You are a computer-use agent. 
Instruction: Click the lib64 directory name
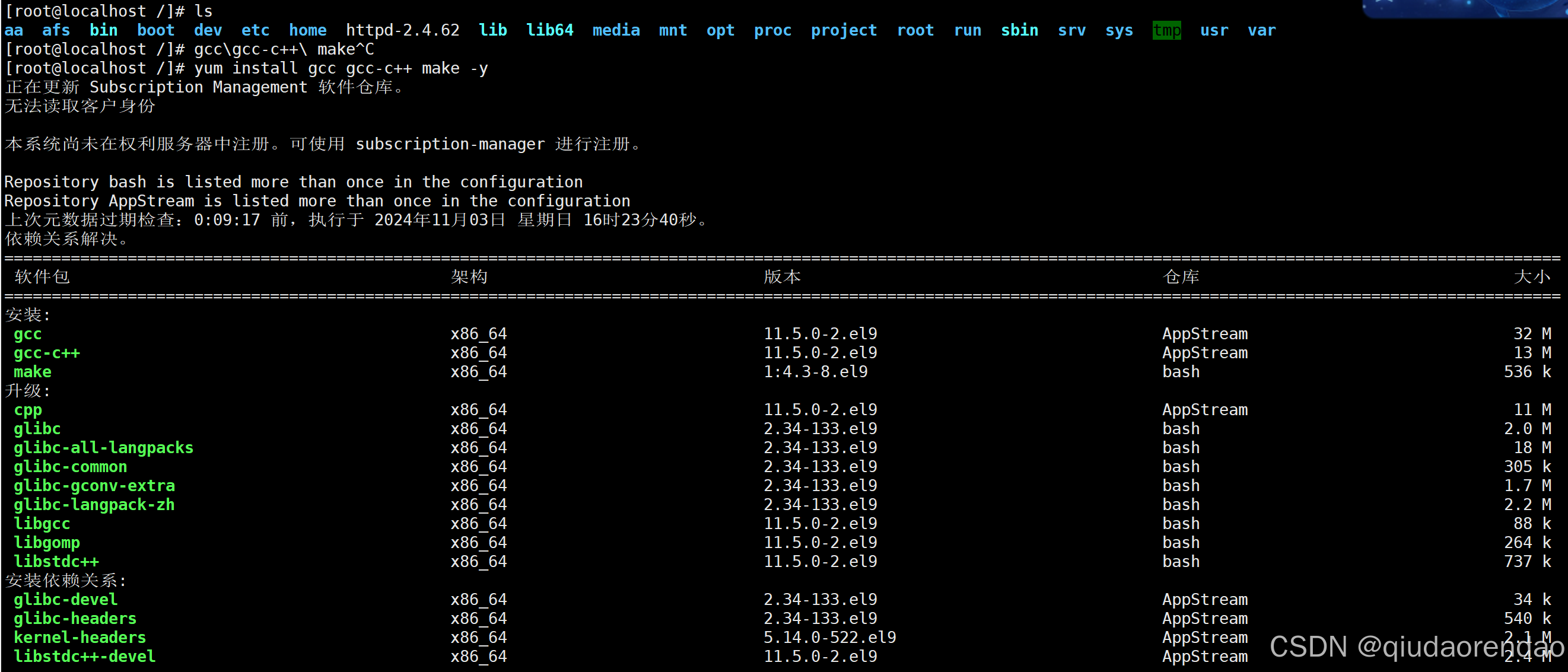coord(549,30)
